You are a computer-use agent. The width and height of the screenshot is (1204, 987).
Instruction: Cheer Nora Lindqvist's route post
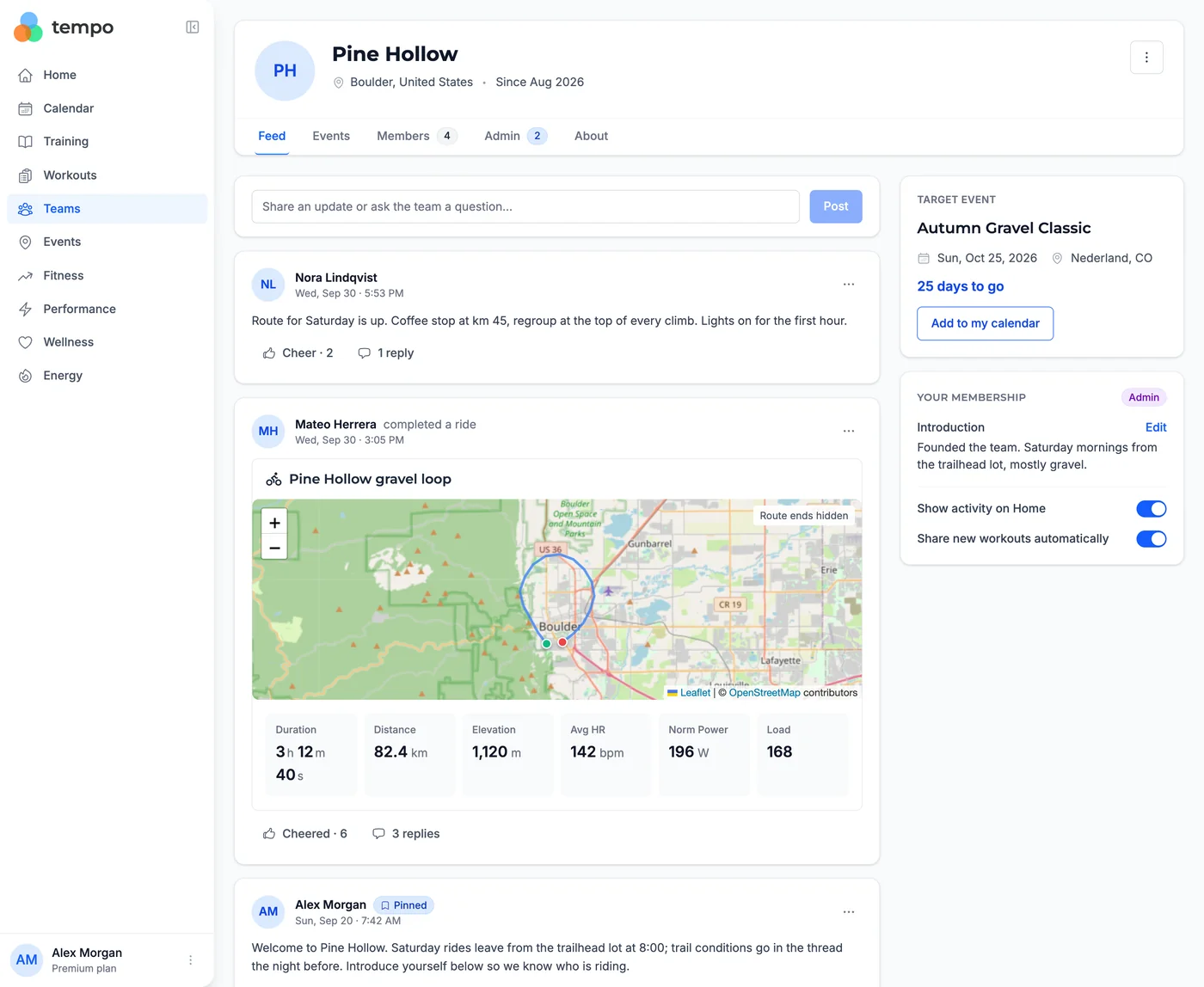click(298, 353)
